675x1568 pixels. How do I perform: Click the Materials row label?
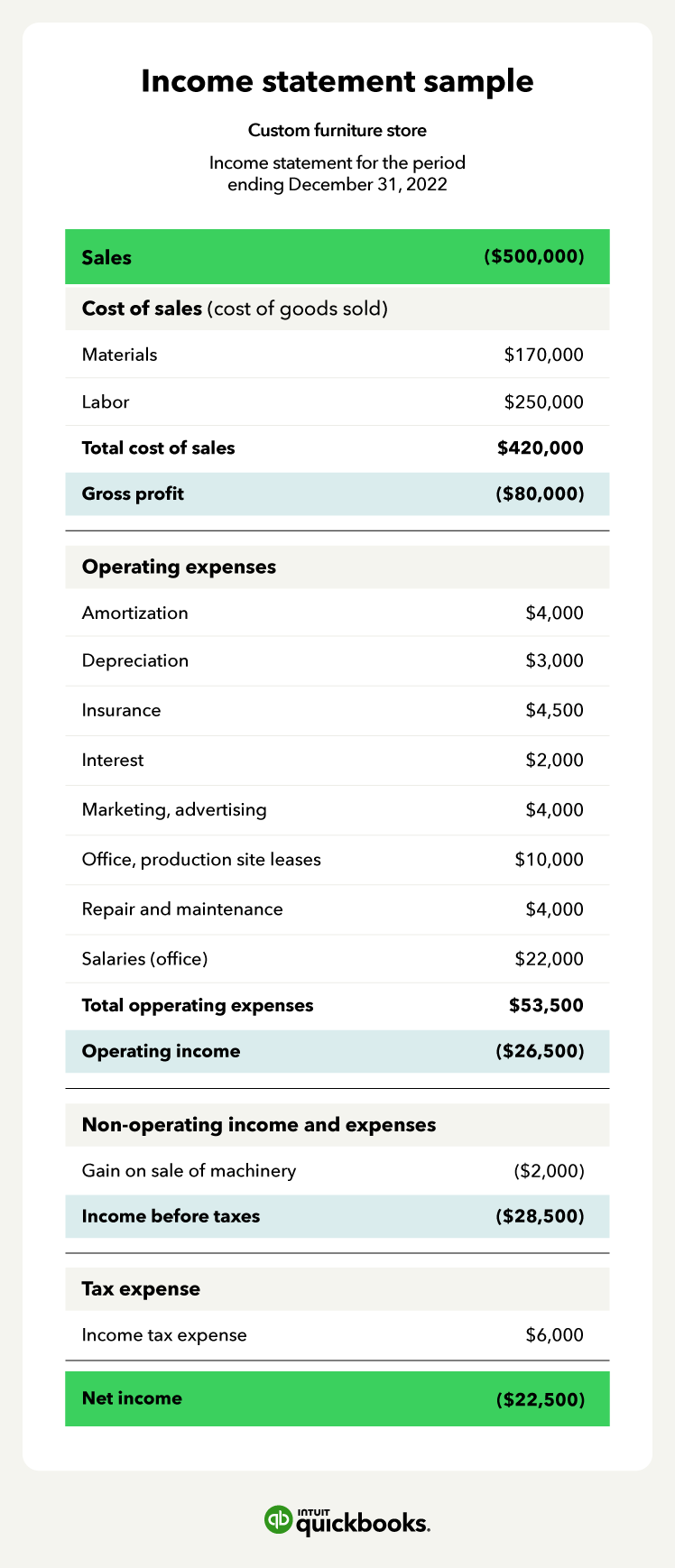click(119, 355)
